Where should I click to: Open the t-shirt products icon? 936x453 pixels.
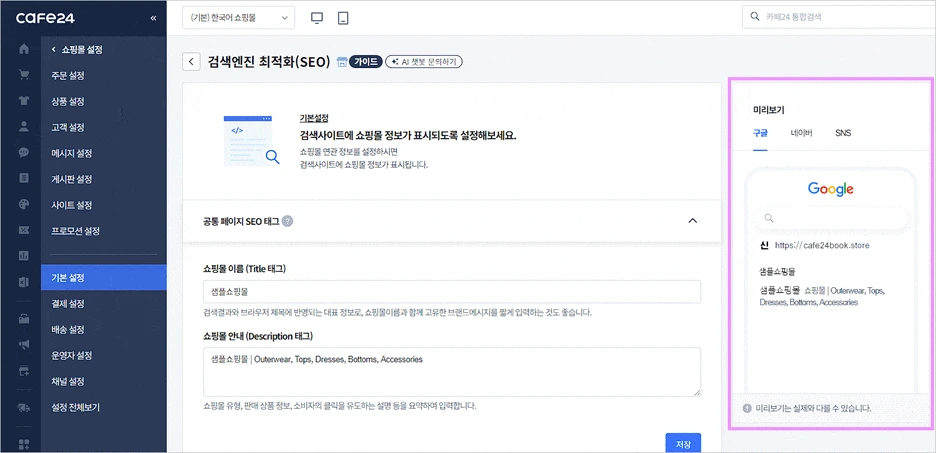pos(24,101)
